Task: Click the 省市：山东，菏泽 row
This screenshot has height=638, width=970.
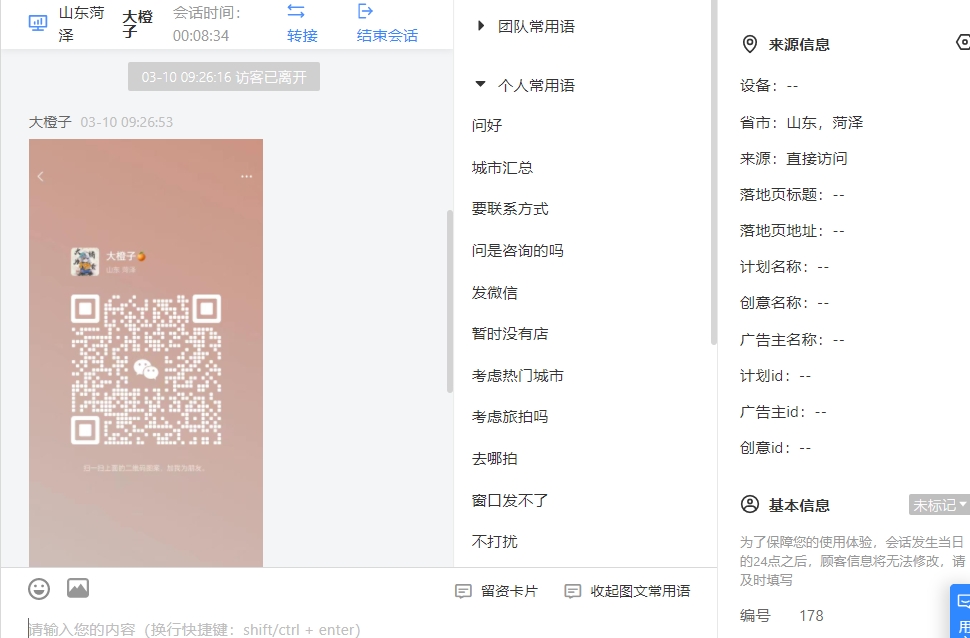Action: tap(801, 123)
